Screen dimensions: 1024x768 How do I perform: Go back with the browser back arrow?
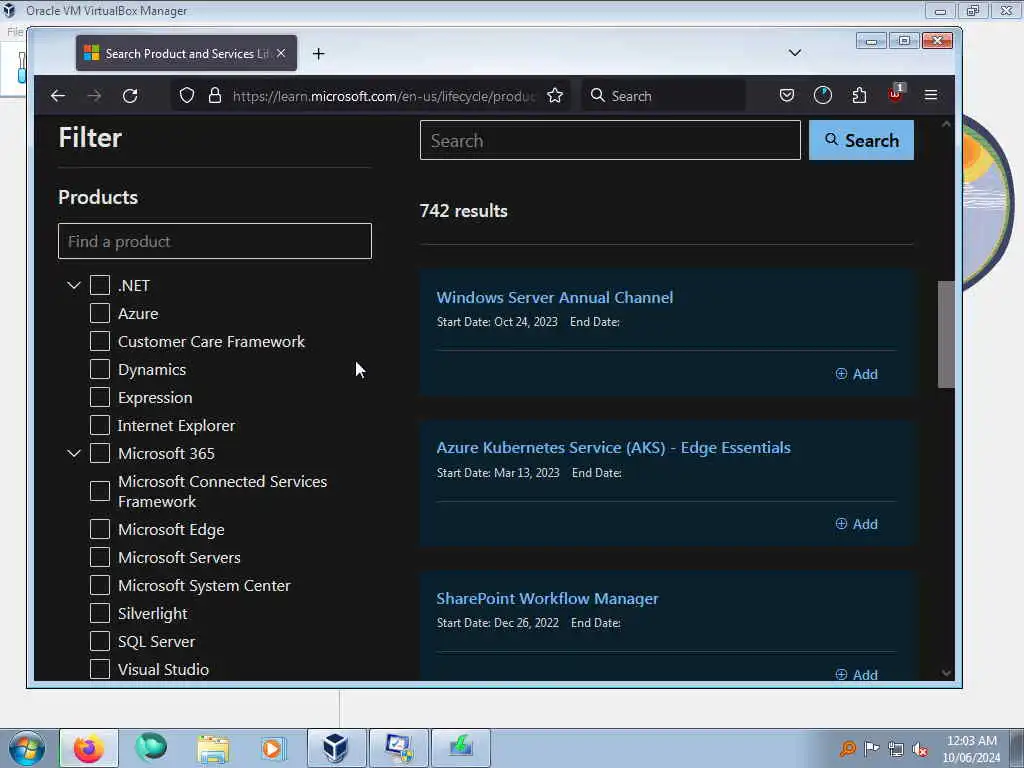[57, 96]
